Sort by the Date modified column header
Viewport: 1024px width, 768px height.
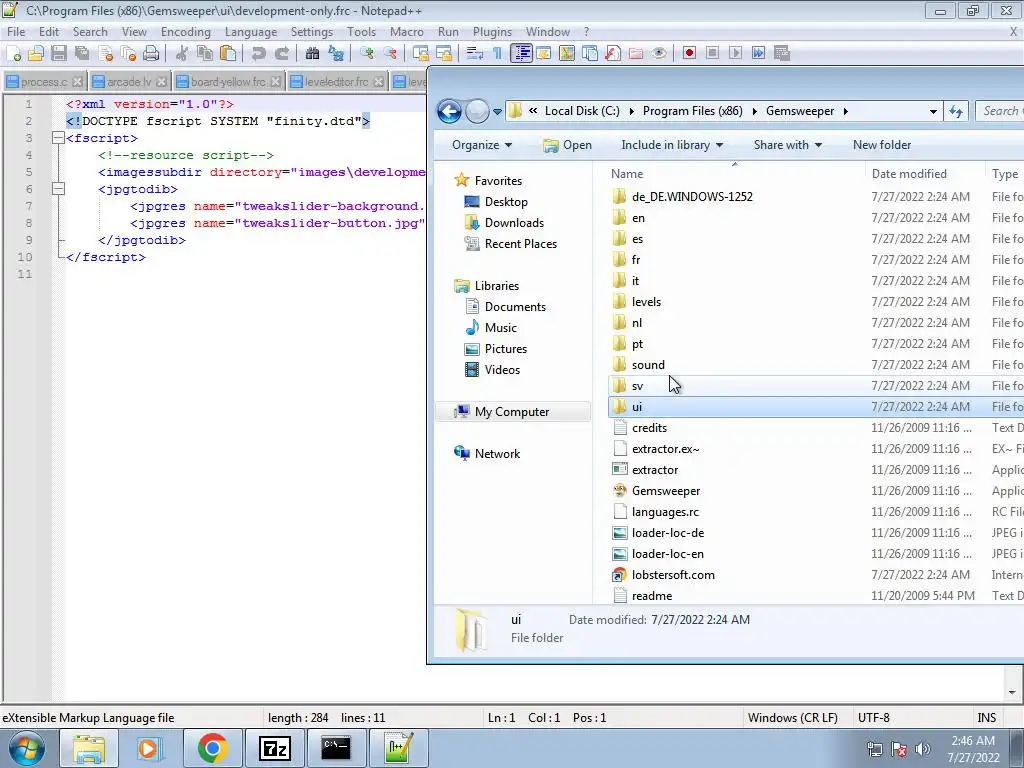point(908,174)
